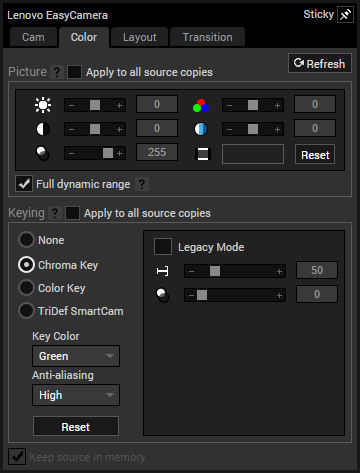The height and width of the screenshot is (473, 360).
Task: Decrease keying exposure with the minus sign
Action: click(191, 295)
